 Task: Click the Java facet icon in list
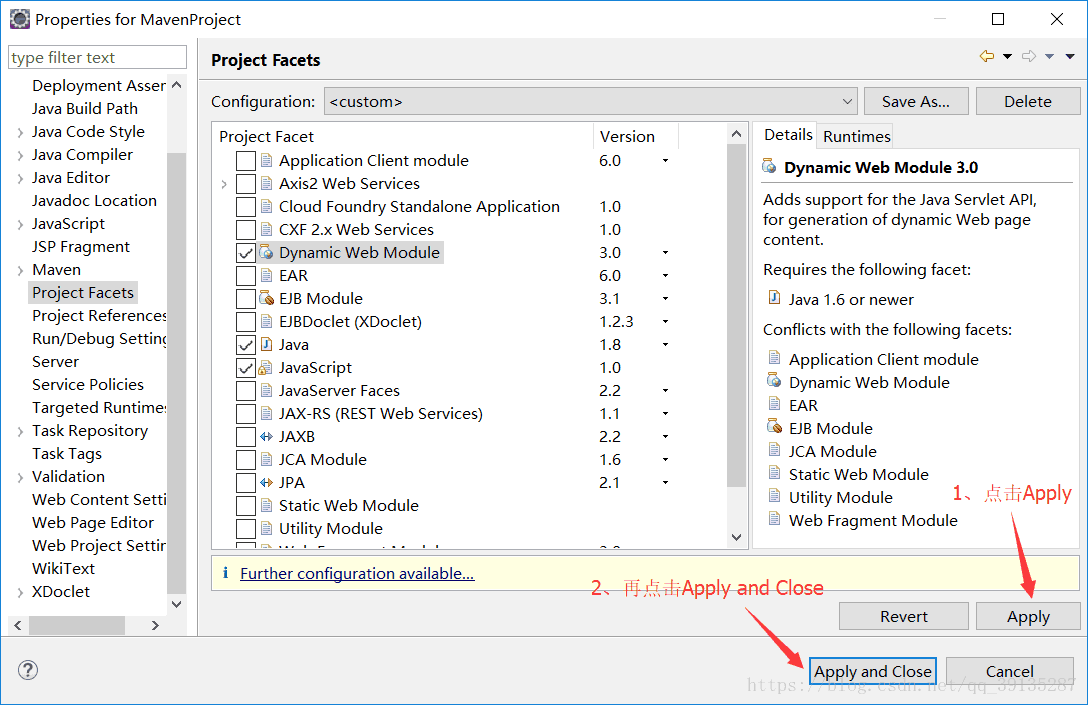pos(266,344)
